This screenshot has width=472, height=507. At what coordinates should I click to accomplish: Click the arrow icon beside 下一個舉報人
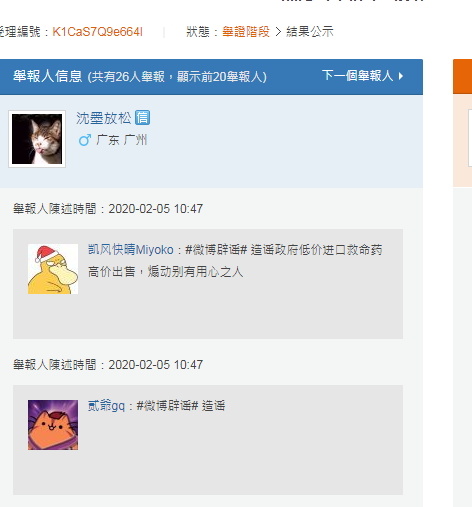[401, 76]
